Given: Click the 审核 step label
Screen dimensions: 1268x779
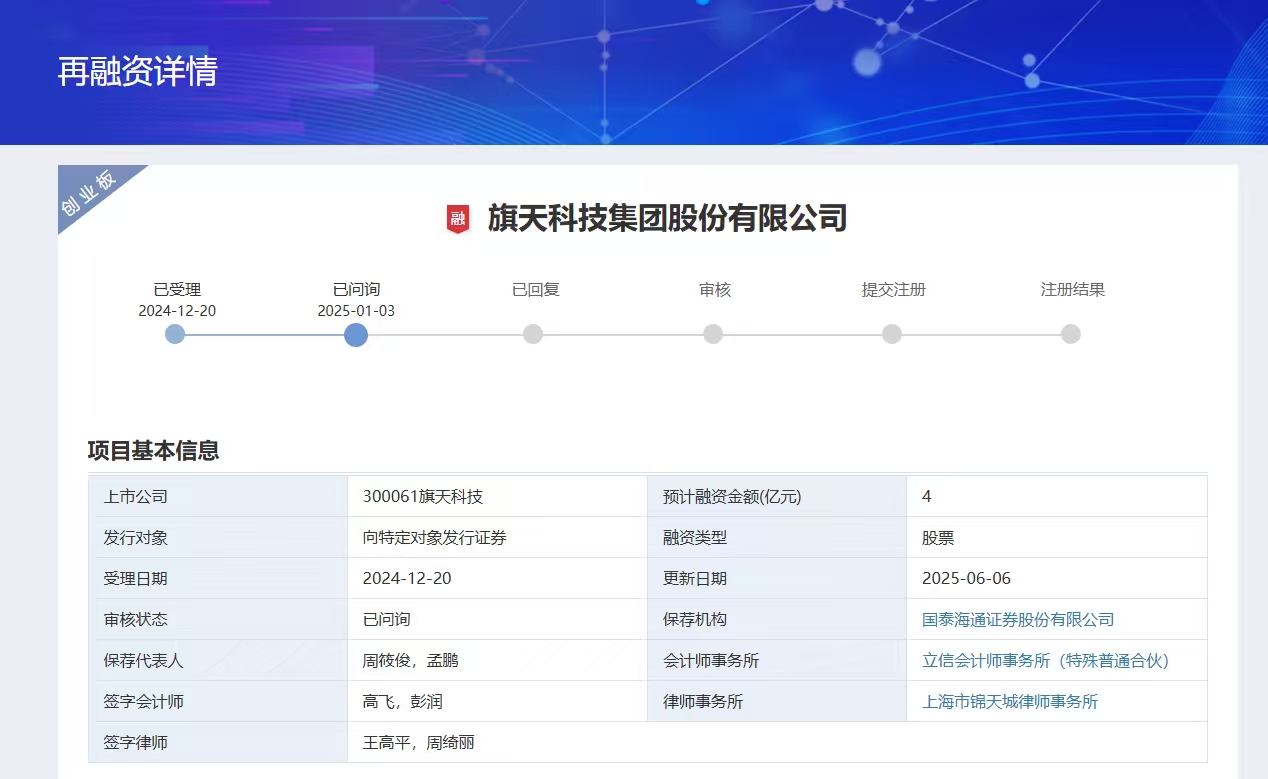Looking at the screenshot, I should [715, 290].
